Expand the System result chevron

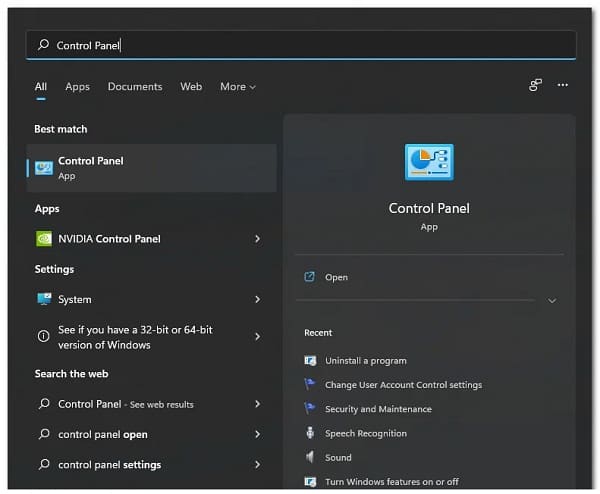click(x=258, y=299)
